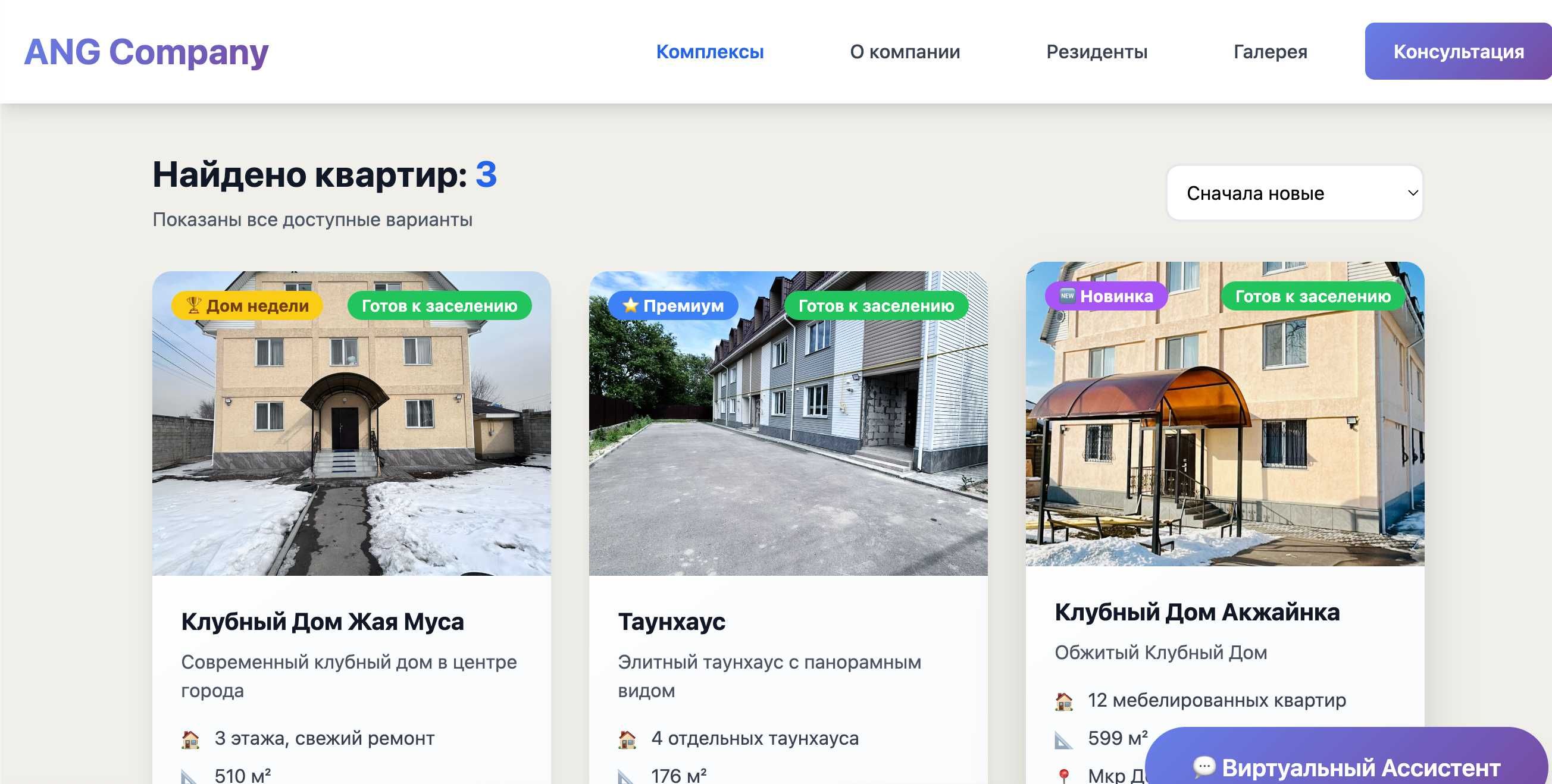The height and width of the screenshot is (784, 1552).
Task: Click the NEW icon in Новинка badge
Action: point(1067,296)
